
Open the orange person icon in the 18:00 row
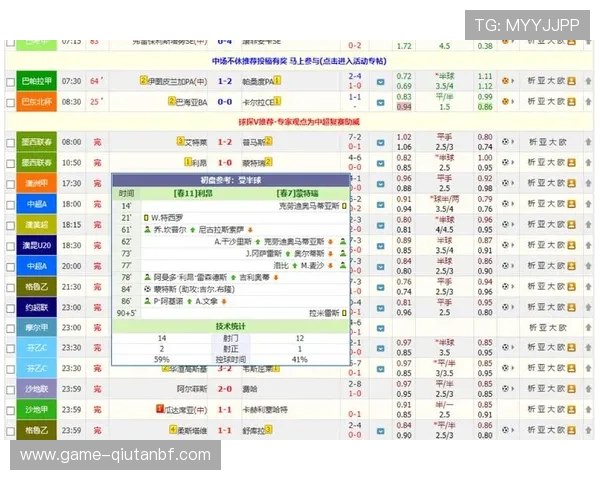571,204
